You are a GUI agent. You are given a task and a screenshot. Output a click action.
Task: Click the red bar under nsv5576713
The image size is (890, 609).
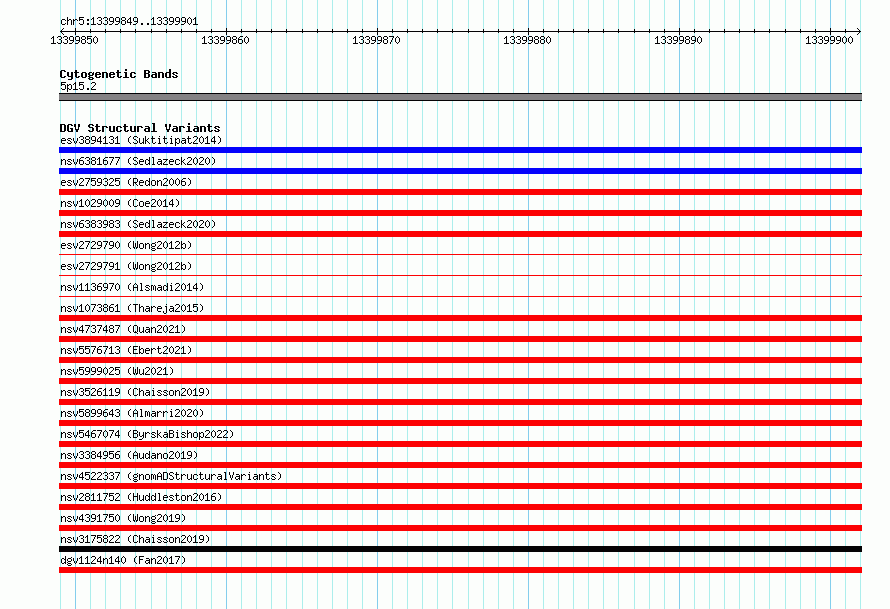pyautogui.click(x=460, y=360)
